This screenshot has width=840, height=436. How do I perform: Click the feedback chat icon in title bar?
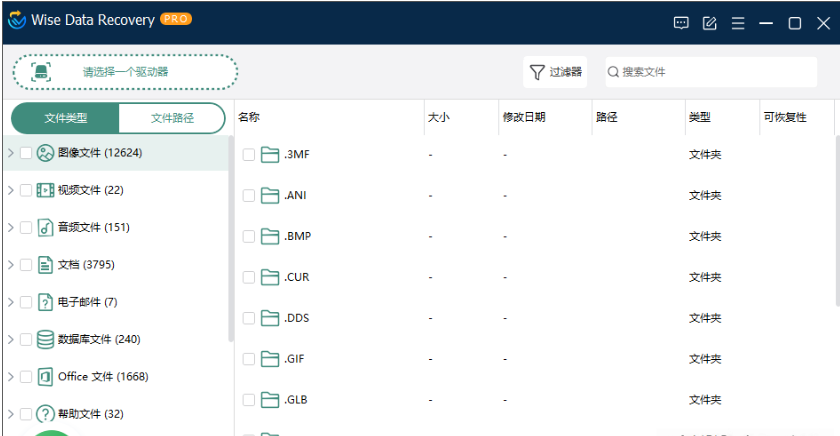pyautogui.click(x=681, y=23)
